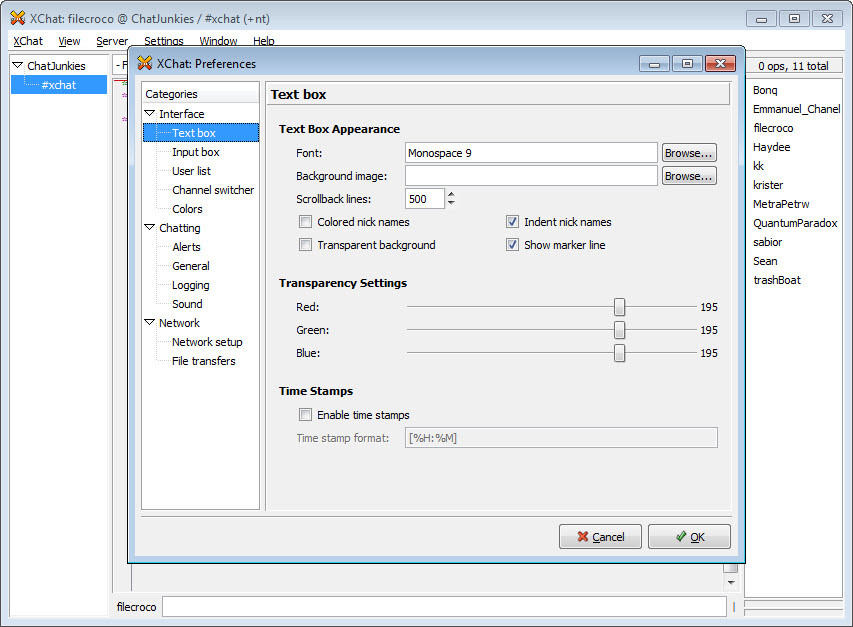Click chat scrollbar down arrow
This screenshot has width=853, height=627.
[731, 582]
